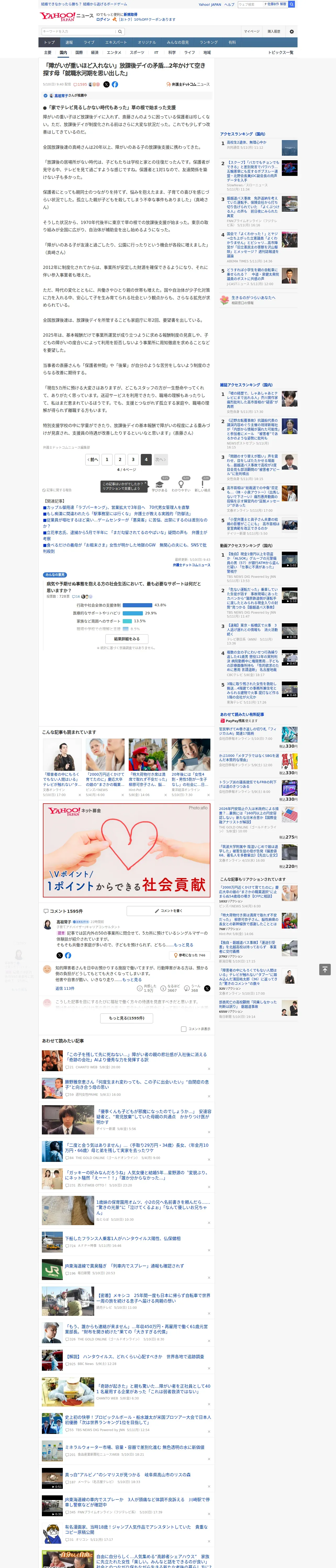The image size is (336, 1568).
Task: Go to the previous page with 前へ
Action: [x=93, y=460]
